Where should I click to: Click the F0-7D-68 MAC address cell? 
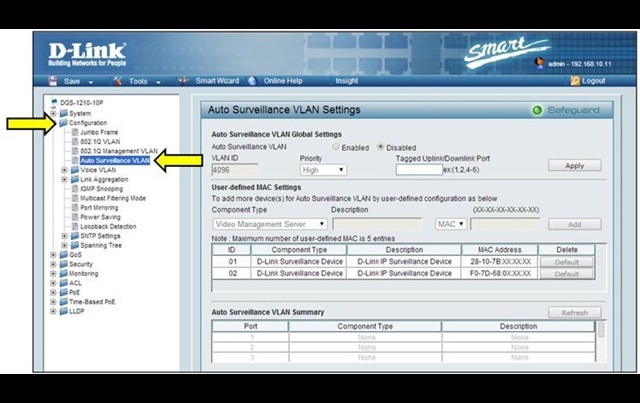click(x=500, y=274)
